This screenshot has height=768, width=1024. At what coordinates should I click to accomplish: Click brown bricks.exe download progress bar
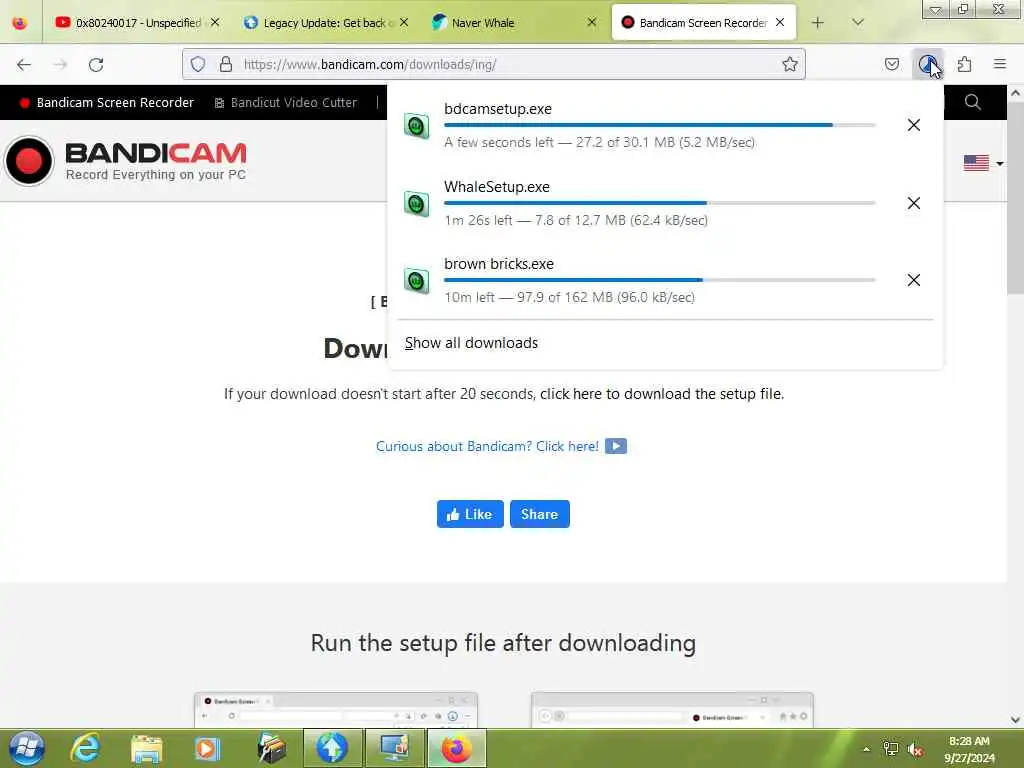pyautogui.click(x=660, y=280)
